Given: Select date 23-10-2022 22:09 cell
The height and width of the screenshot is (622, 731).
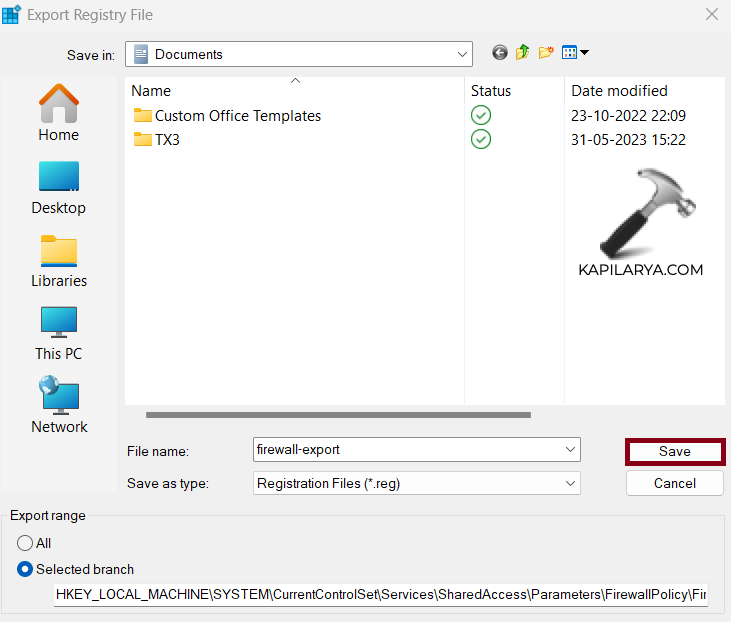Looking at the screenshot, I should (628, 115).
